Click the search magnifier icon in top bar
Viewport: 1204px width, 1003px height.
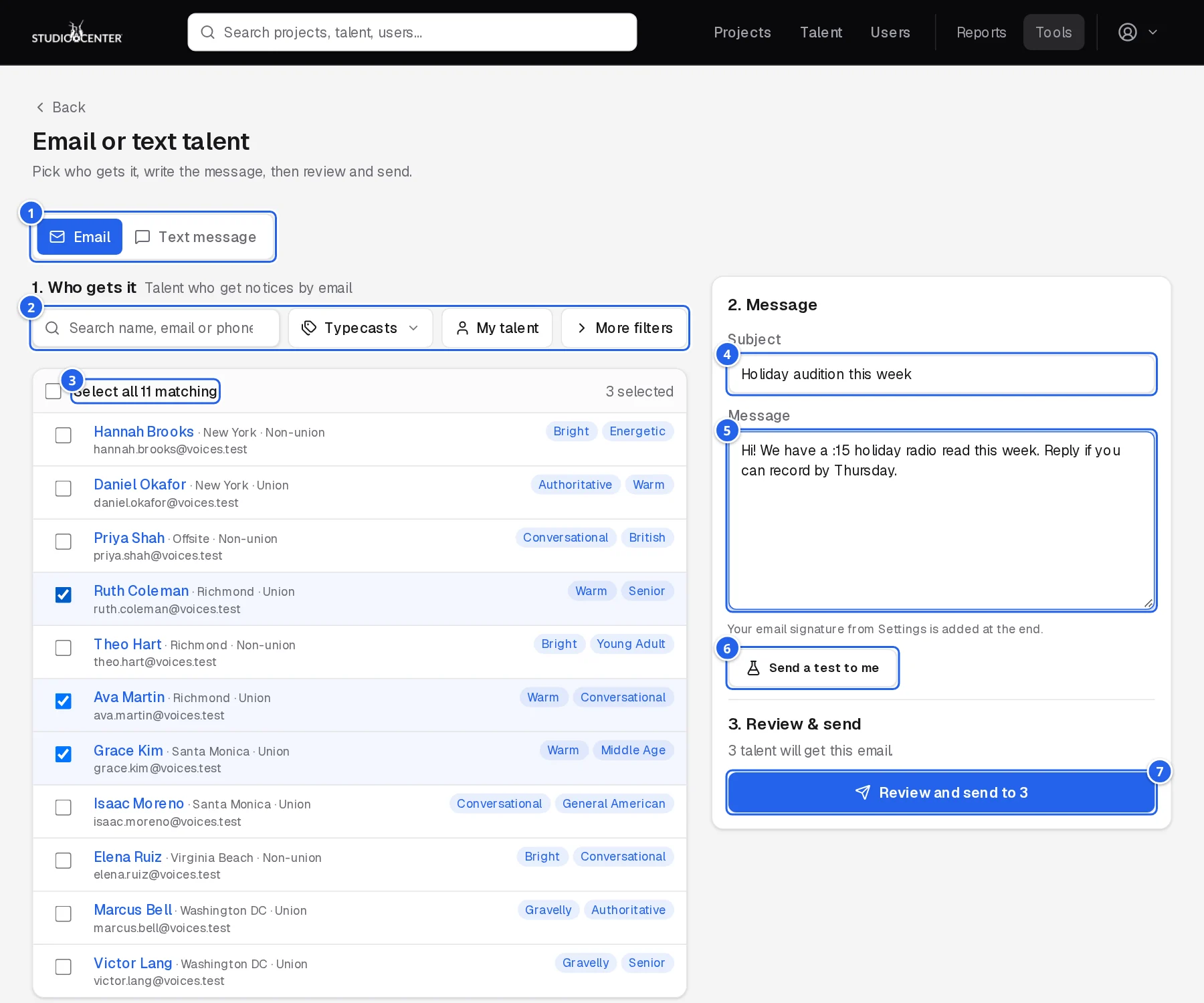tap(207, 32)
